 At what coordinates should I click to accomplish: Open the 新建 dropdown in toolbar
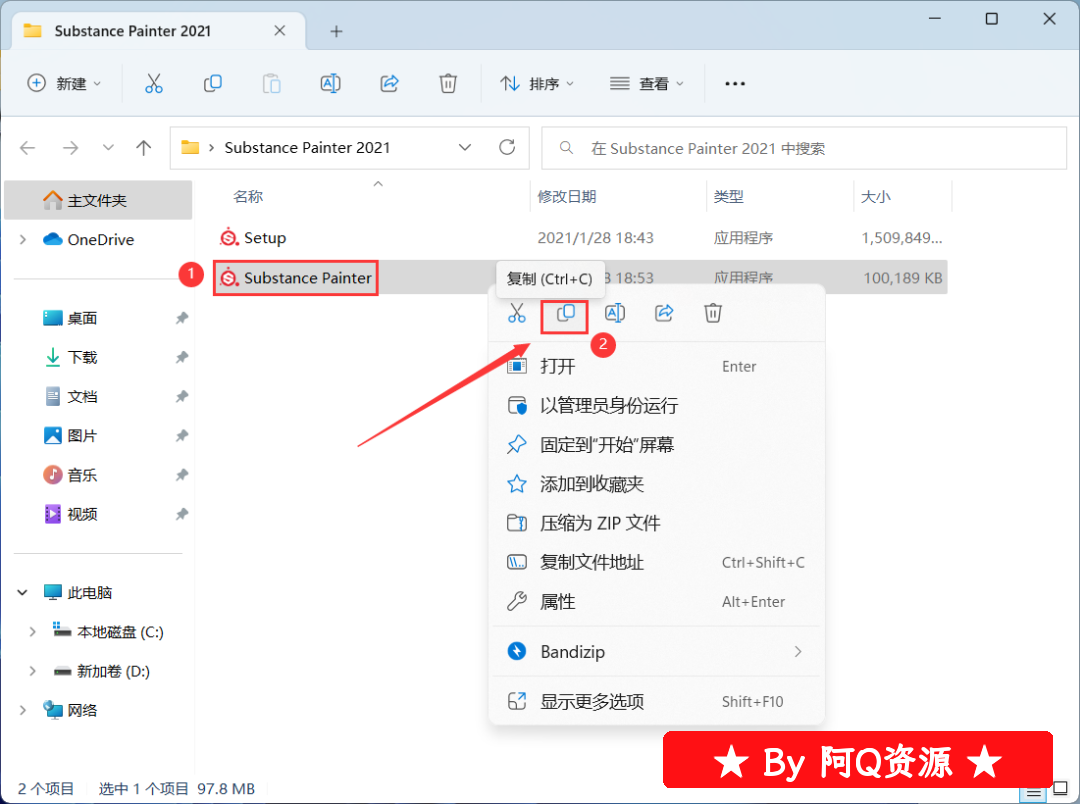[64, 84]
